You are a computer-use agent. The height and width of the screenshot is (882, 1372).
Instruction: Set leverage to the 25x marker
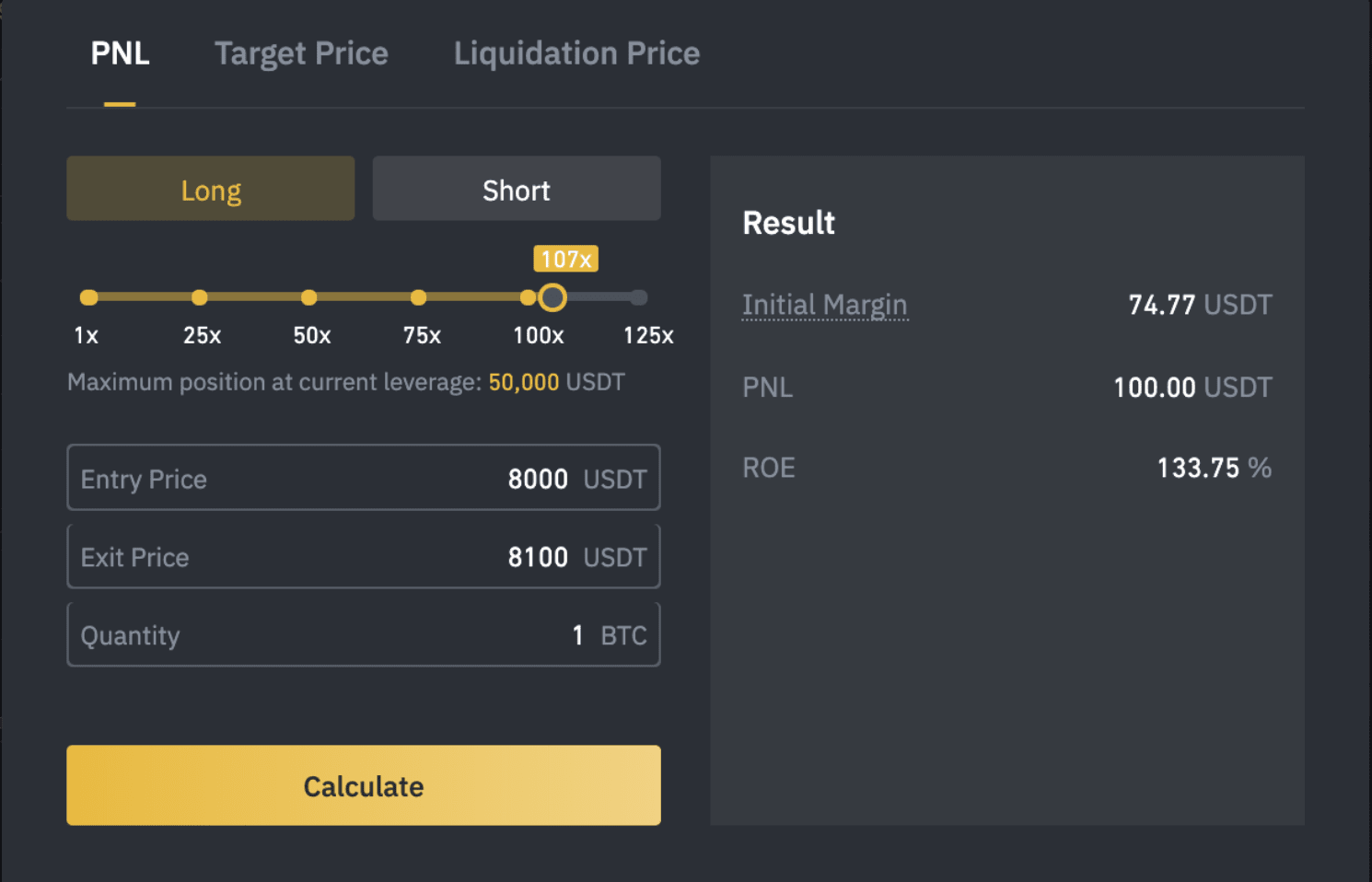(199, 297)
